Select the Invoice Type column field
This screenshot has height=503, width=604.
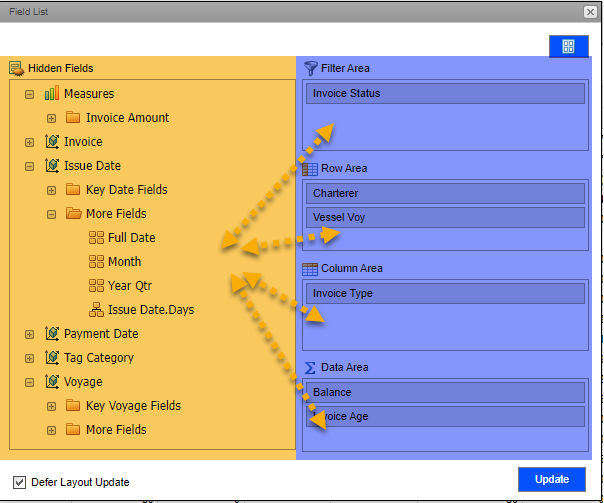point(444,293)
